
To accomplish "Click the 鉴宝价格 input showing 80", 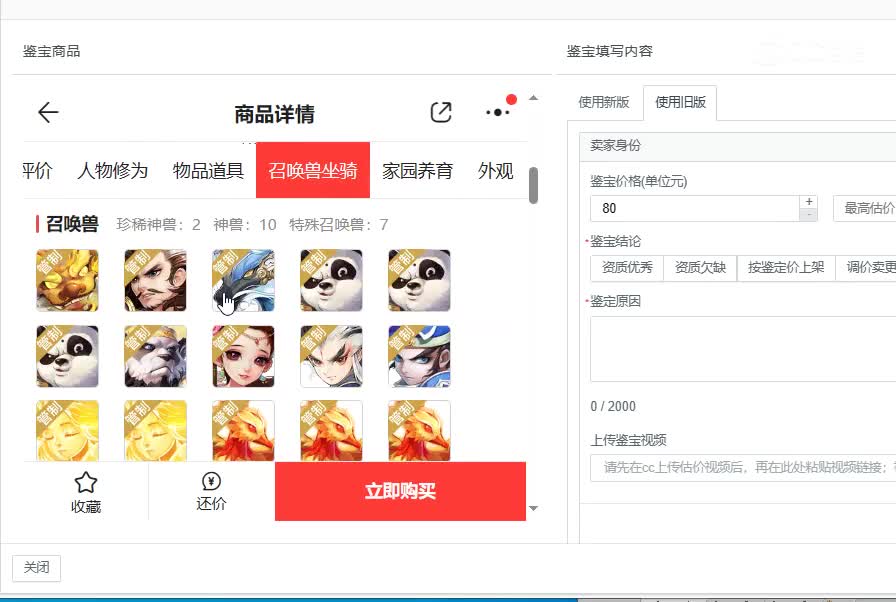I will coord(695,208).
